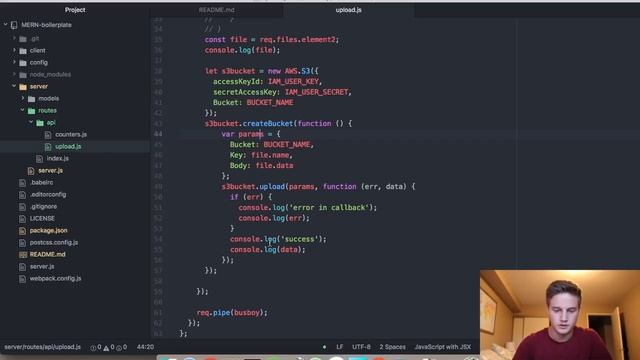Open the .editorconfig file
The width and height of the screenshot is (640, 360).
[x=48, y=194]
